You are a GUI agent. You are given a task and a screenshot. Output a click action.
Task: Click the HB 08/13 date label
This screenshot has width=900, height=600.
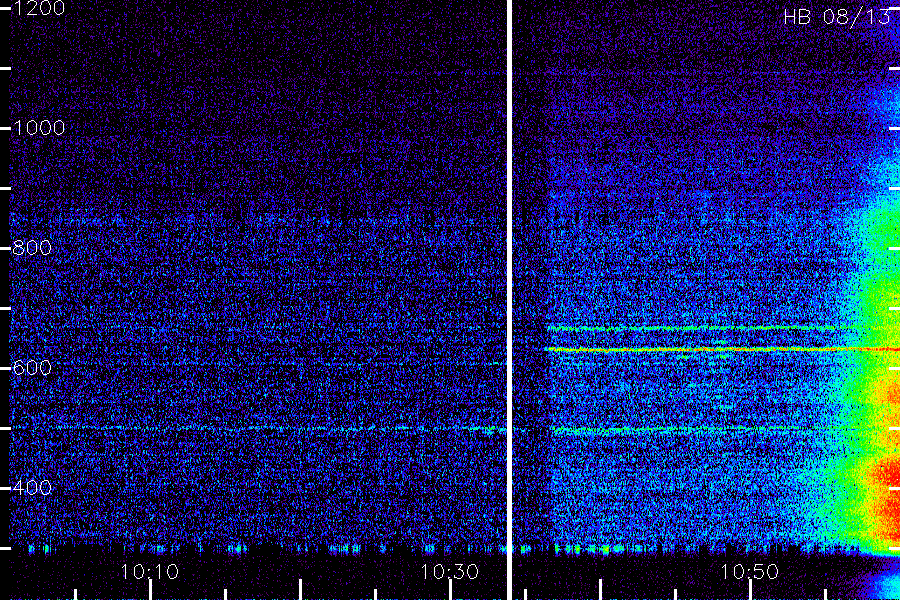pyautogui.click(x=836, y=17)
